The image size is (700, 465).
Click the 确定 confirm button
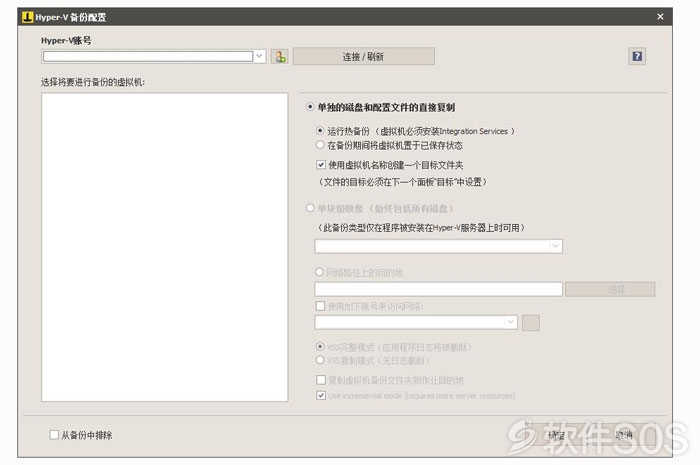(556, 435)
